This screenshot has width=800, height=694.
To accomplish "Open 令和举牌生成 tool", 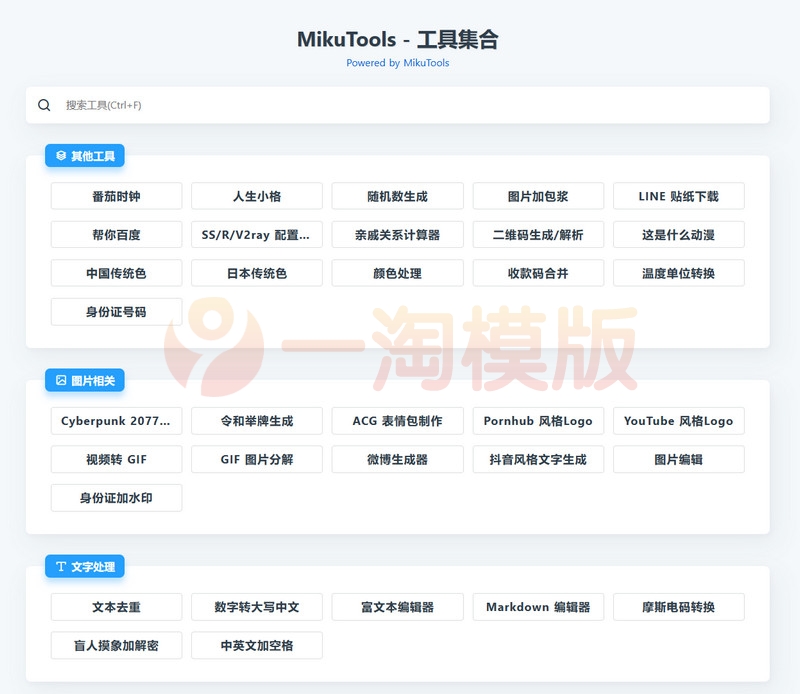I will [257, 421].
